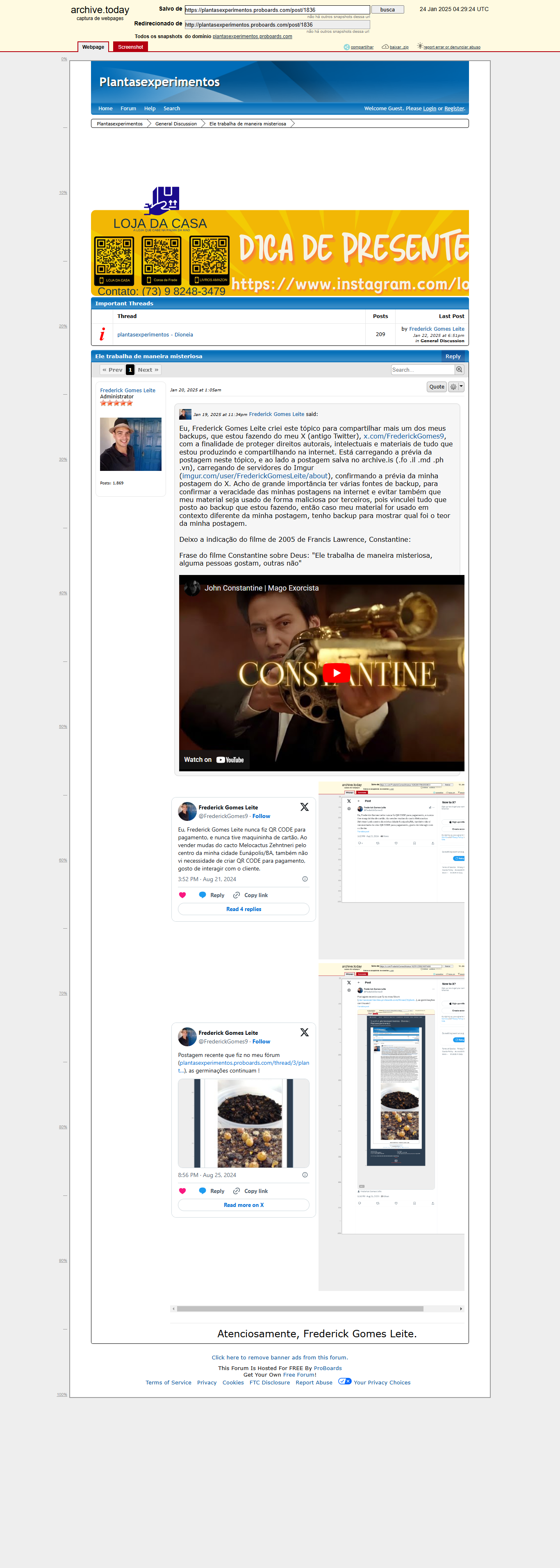Open the Forum menu item
Image resolution: width=560 pixels, height=1568 pixels.
coord(128,108)
